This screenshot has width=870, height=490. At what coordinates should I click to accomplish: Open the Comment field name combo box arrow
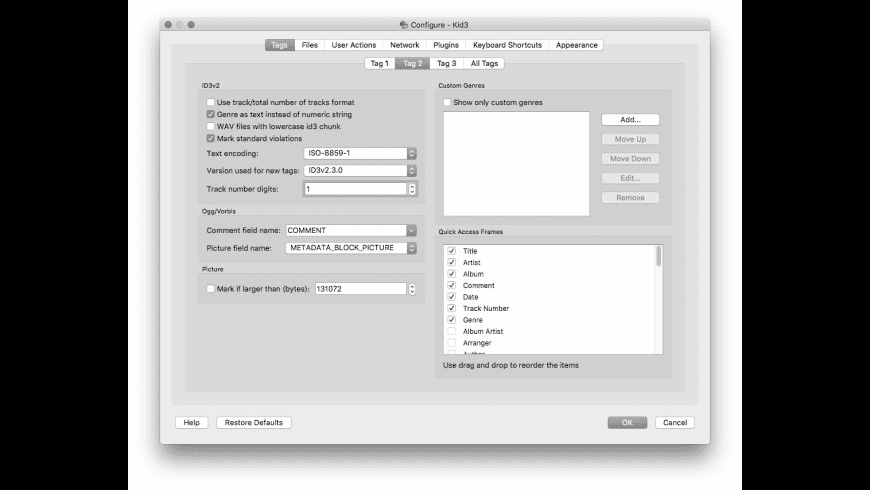[x=411, y=230]
